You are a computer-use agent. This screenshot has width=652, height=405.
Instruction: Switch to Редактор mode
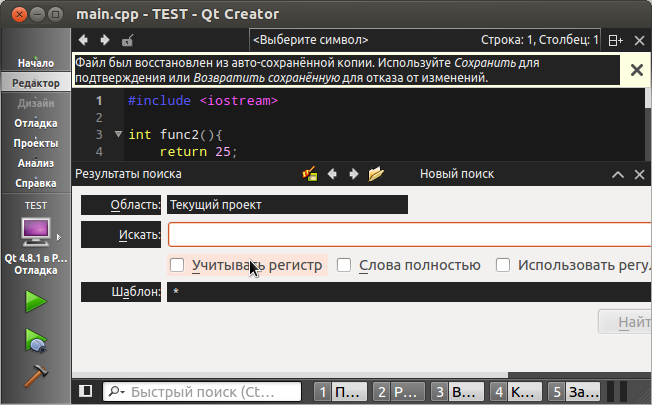point(36,83)
